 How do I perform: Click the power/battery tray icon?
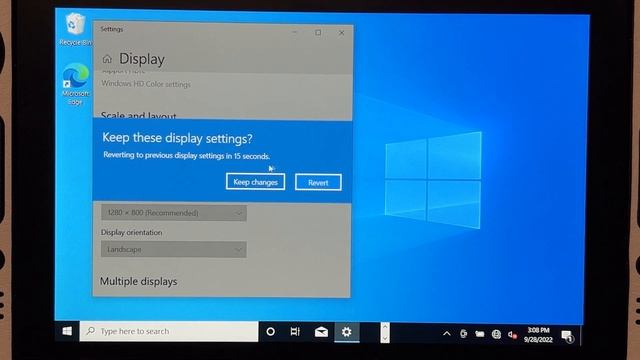pyautogui.click(x=480, y=334)
